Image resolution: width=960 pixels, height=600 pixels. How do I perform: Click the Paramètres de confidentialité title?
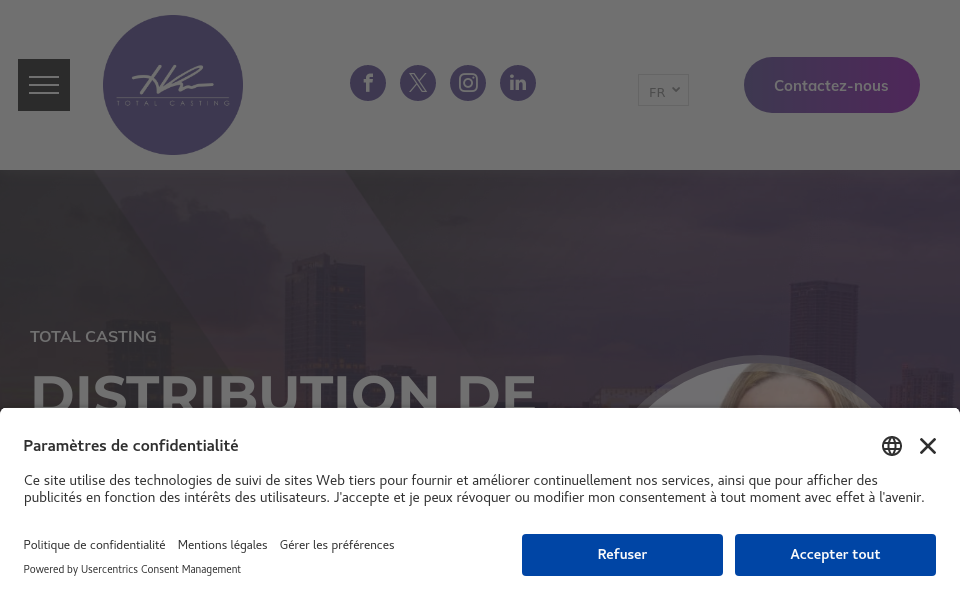(131, 446)
